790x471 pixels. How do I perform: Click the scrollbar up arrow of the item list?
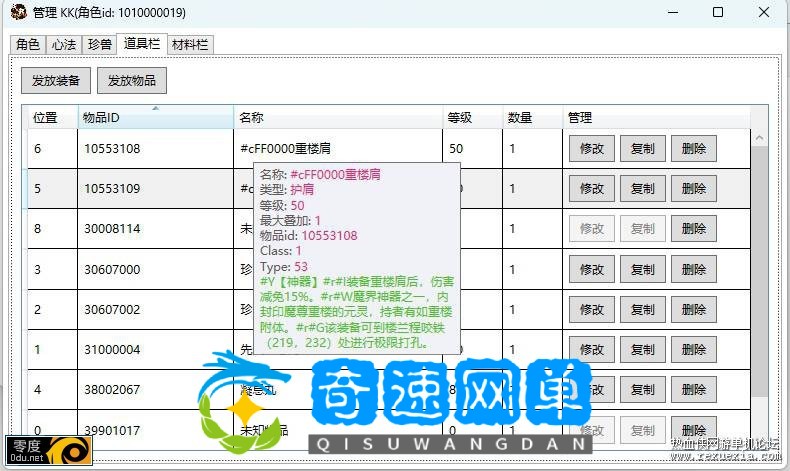(x=758, y=138)
